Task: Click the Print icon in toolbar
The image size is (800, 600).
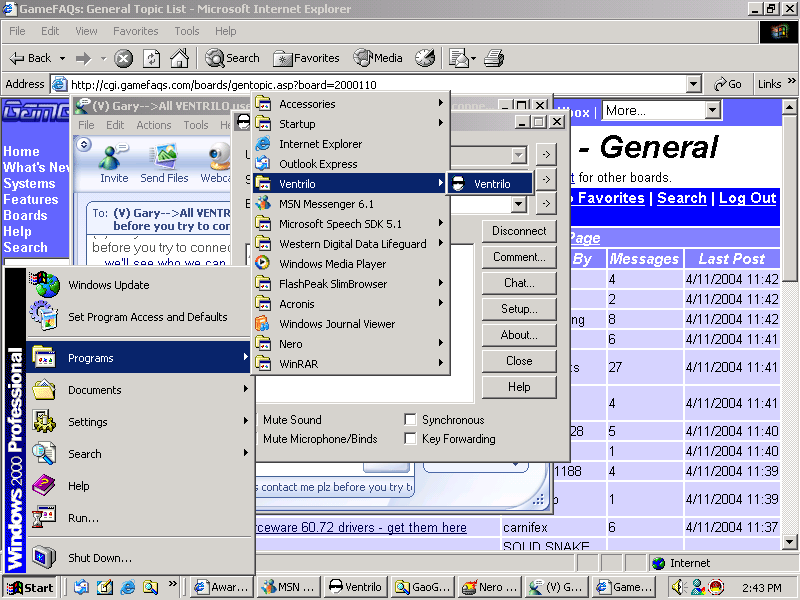Action: pos(494,58)
